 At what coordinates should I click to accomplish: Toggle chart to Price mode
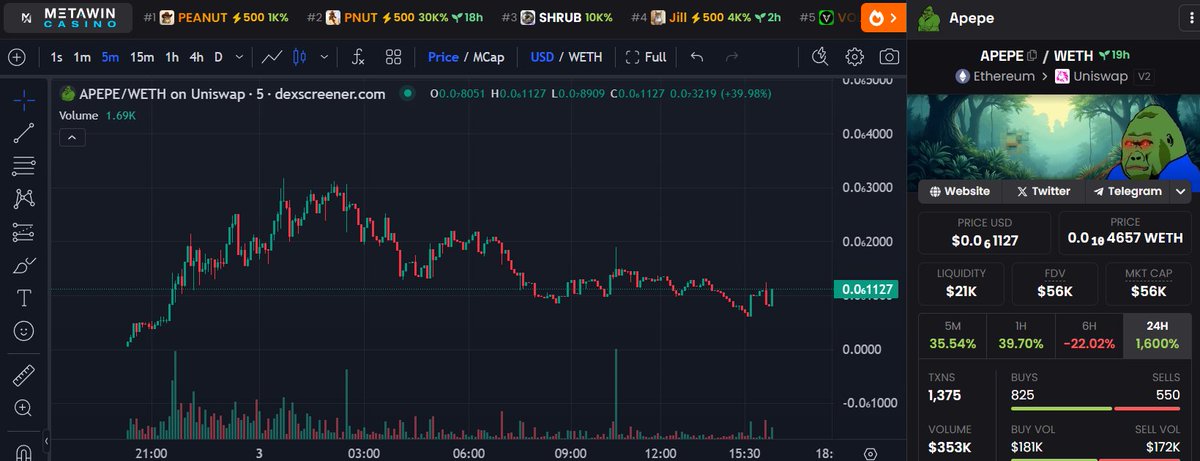pos(443,57)
